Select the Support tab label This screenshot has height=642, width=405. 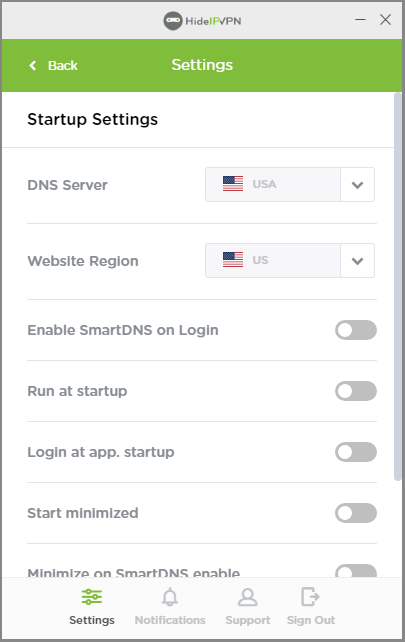248,620
